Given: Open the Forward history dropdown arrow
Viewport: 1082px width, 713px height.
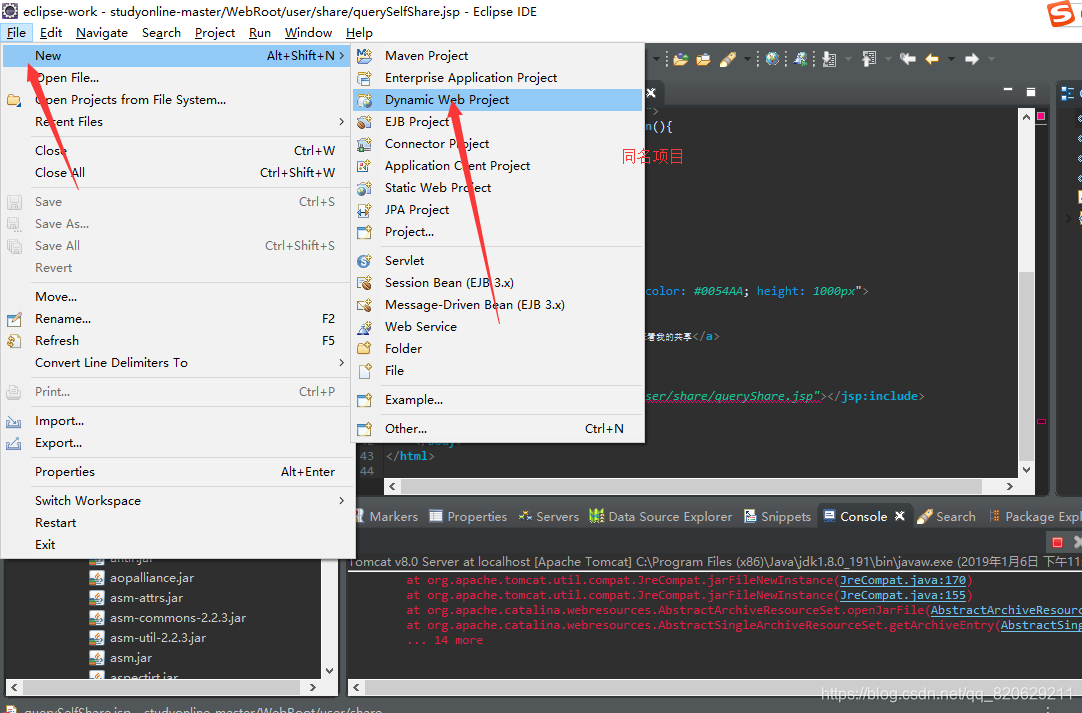Looking at the screenshot, I should (991, 59).
